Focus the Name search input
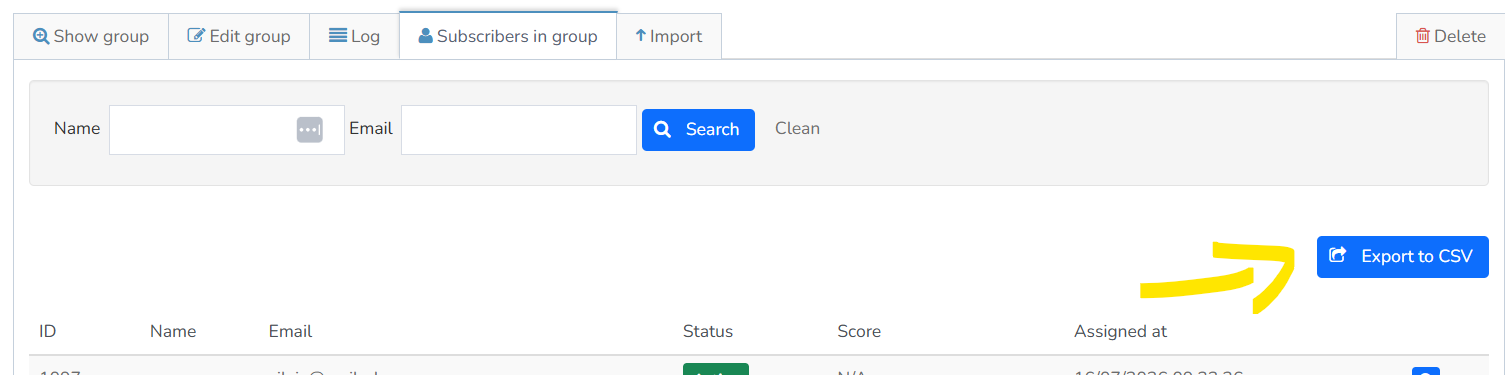Image resolution: width=1505 pixels, height=375 pixels. tap(227, 130)
